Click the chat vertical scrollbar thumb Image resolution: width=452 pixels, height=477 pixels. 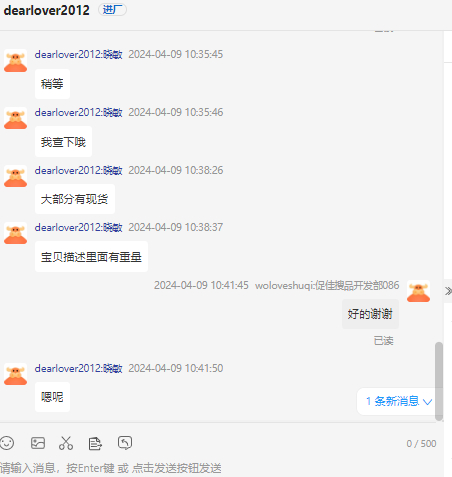439,381
